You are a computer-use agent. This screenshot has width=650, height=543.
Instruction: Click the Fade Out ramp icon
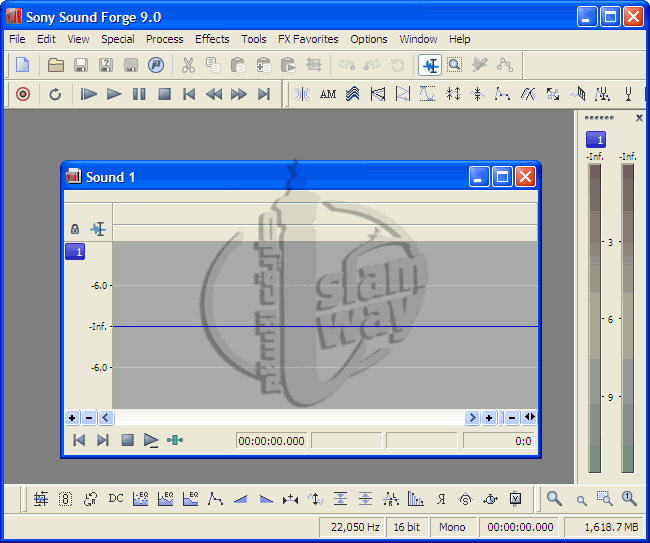pyautogui.click(x=266, y=499)
